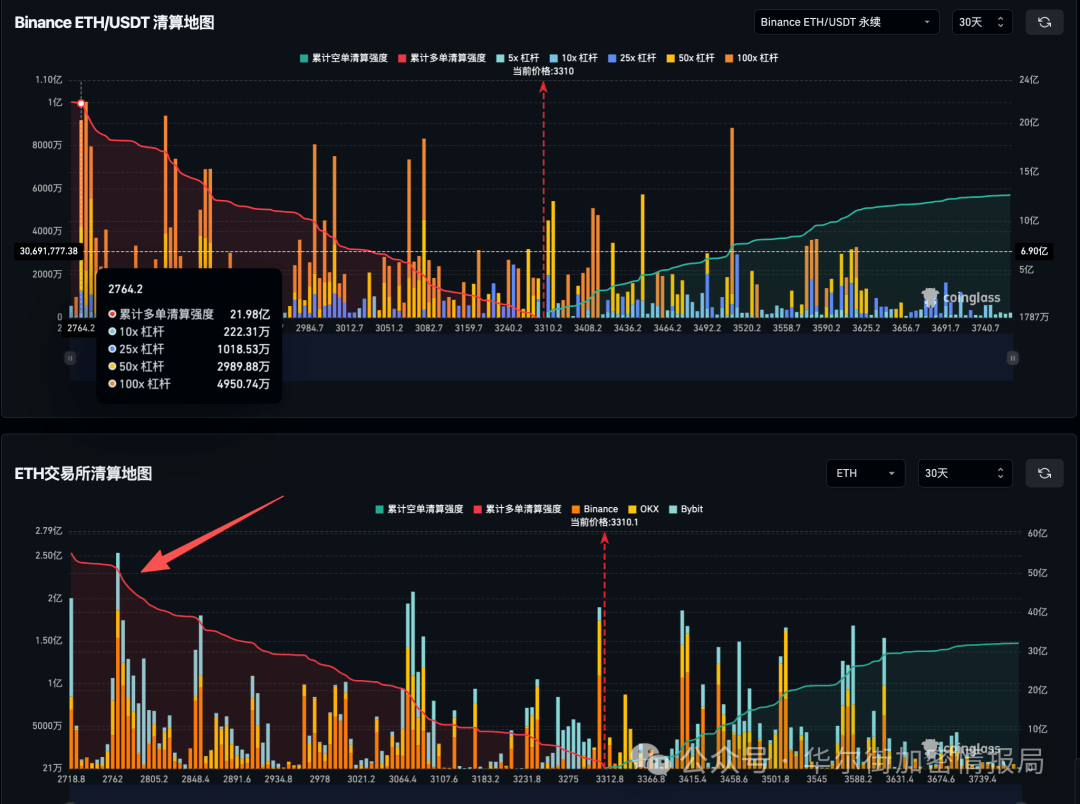This screenshot has height=804, width=1080.
Task: Toggle the 50x 杠杆 legend series
Action: pyautogui.click(x=691, y=58)
